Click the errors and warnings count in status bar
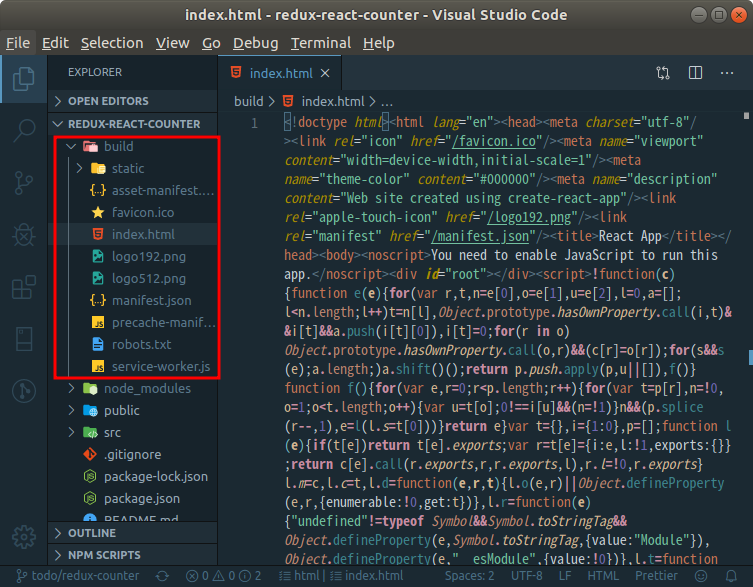Screen dimensions: 753x587 click(x=223, y=576)
